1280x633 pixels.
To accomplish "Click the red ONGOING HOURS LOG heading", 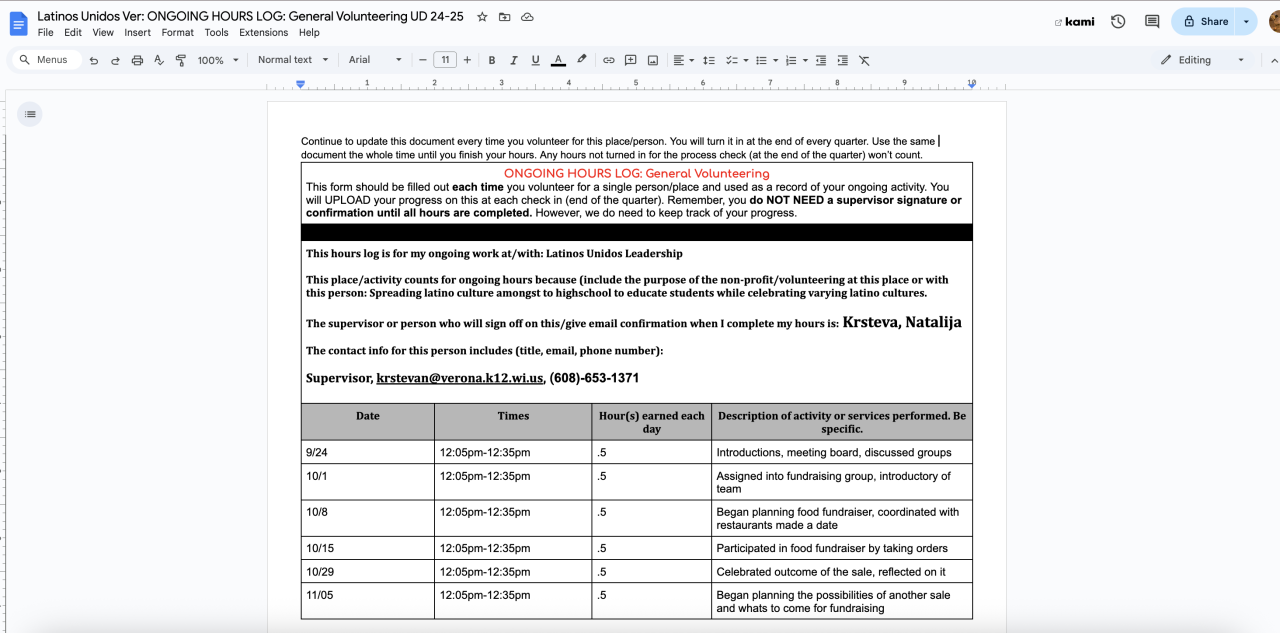I will (637, 173).
